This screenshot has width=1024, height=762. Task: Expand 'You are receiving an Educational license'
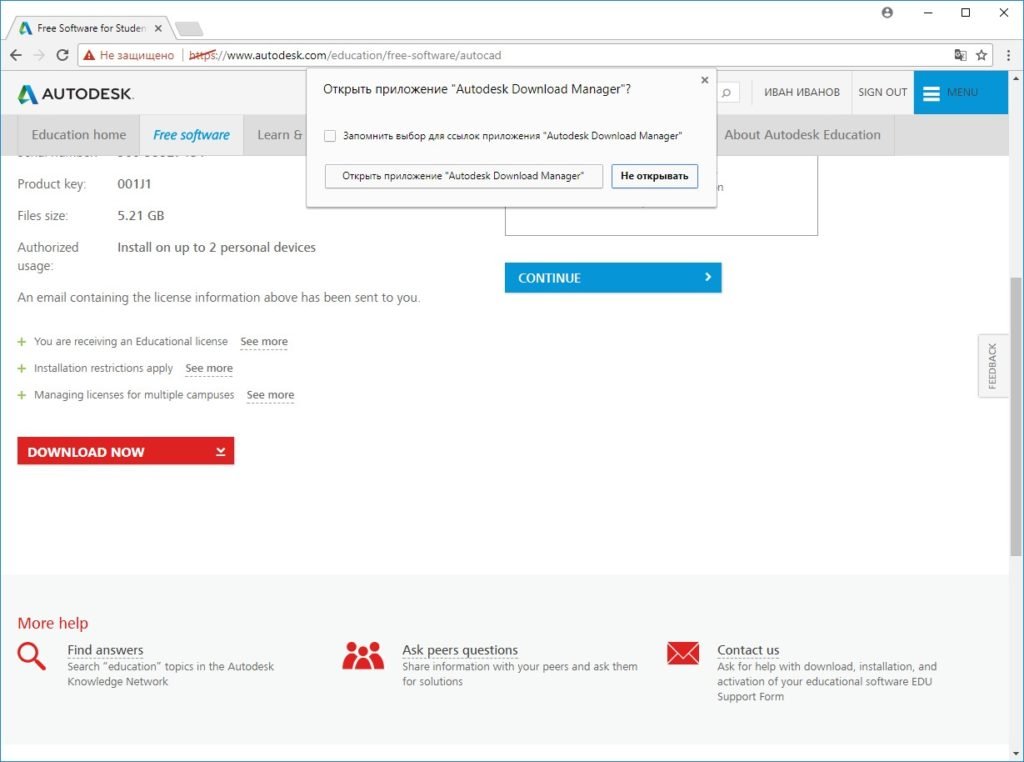point(22,341)
